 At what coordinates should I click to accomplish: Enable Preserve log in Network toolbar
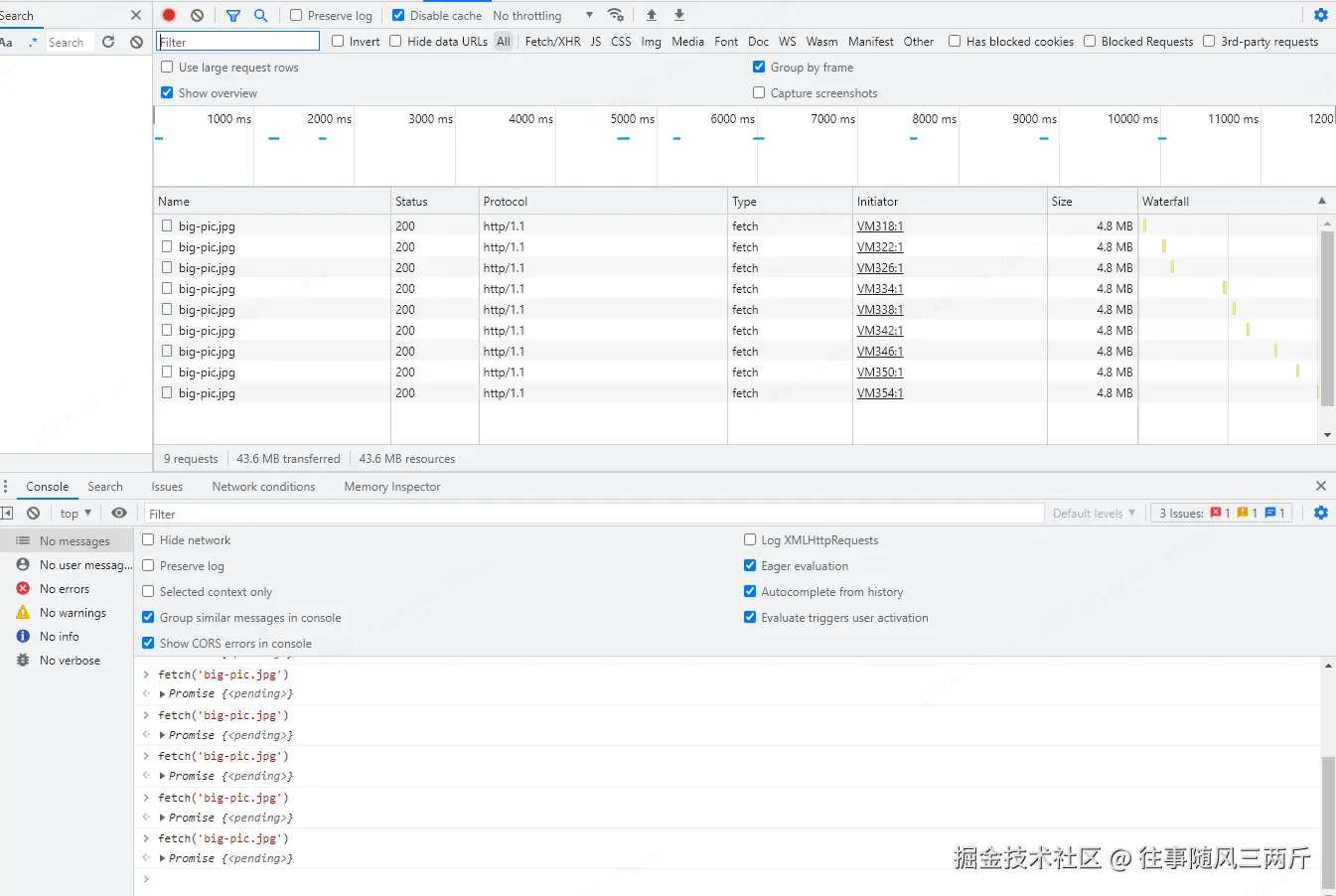(x=296, y=15)
